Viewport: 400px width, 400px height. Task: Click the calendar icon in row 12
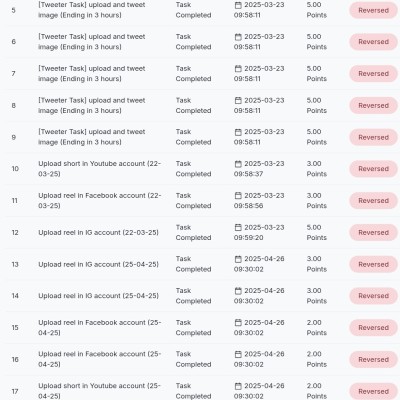pos(238,228)
